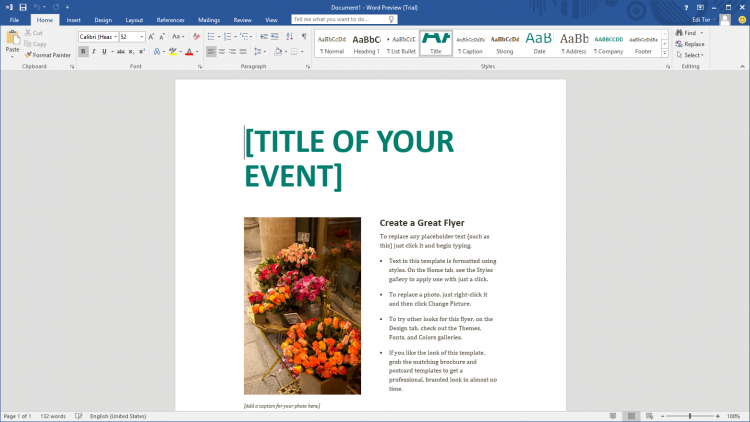This screenshot has width=750, height=422.
Task: Click the Undo arrow icon
Action: click(37, 7)
